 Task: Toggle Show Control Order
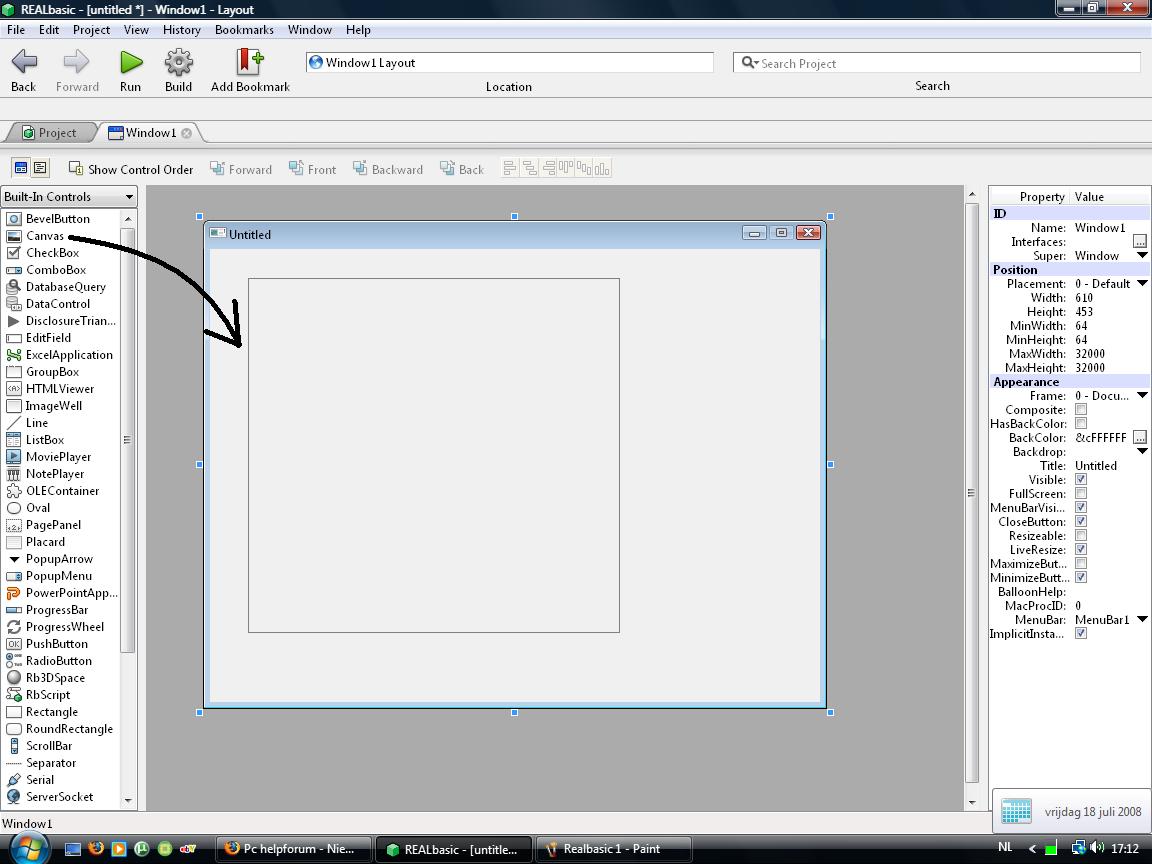point(130,169)
